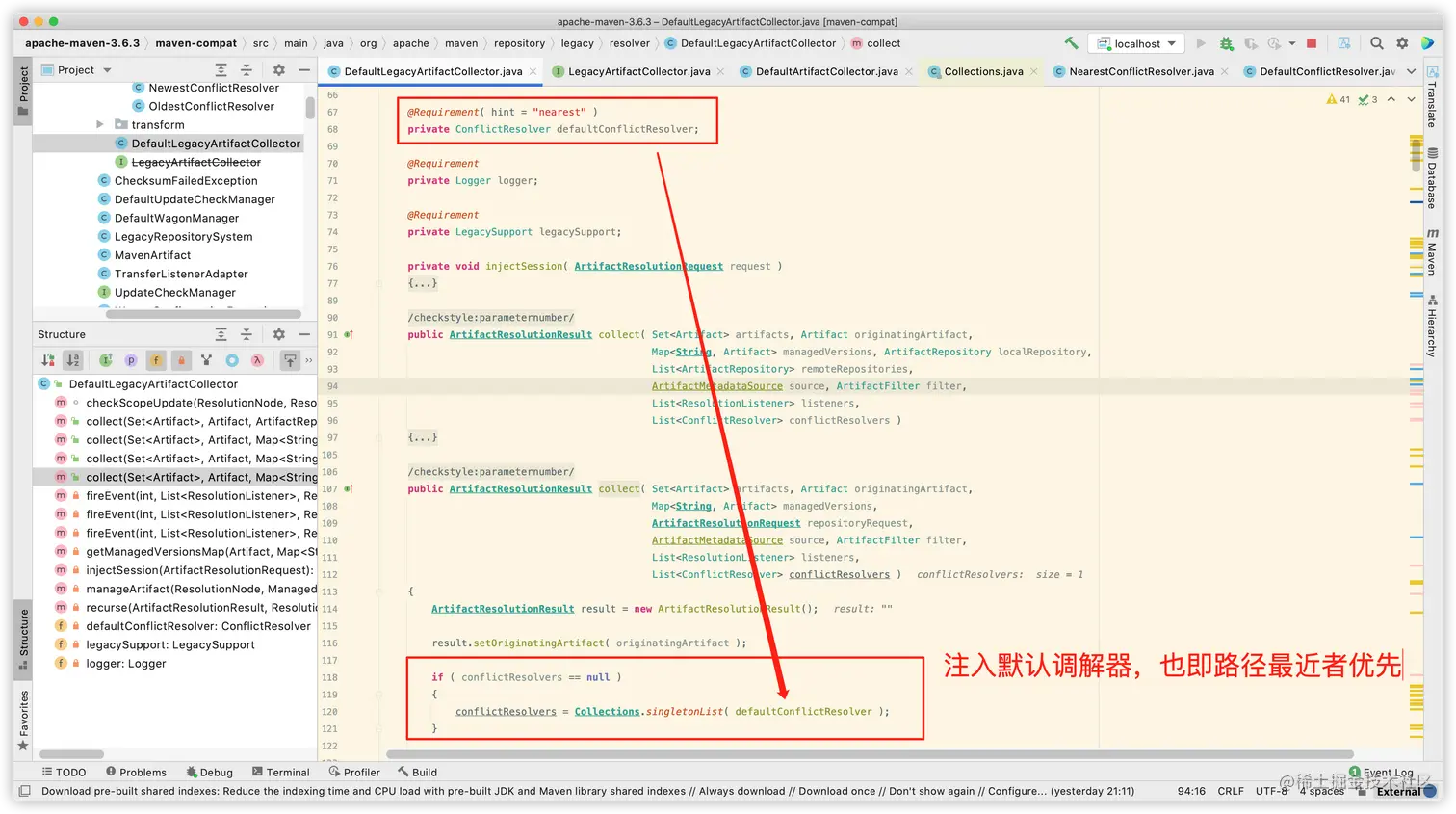The image size is (1456, 814).
Task: Toggle show properties filter
Action: tap(131, 360)
